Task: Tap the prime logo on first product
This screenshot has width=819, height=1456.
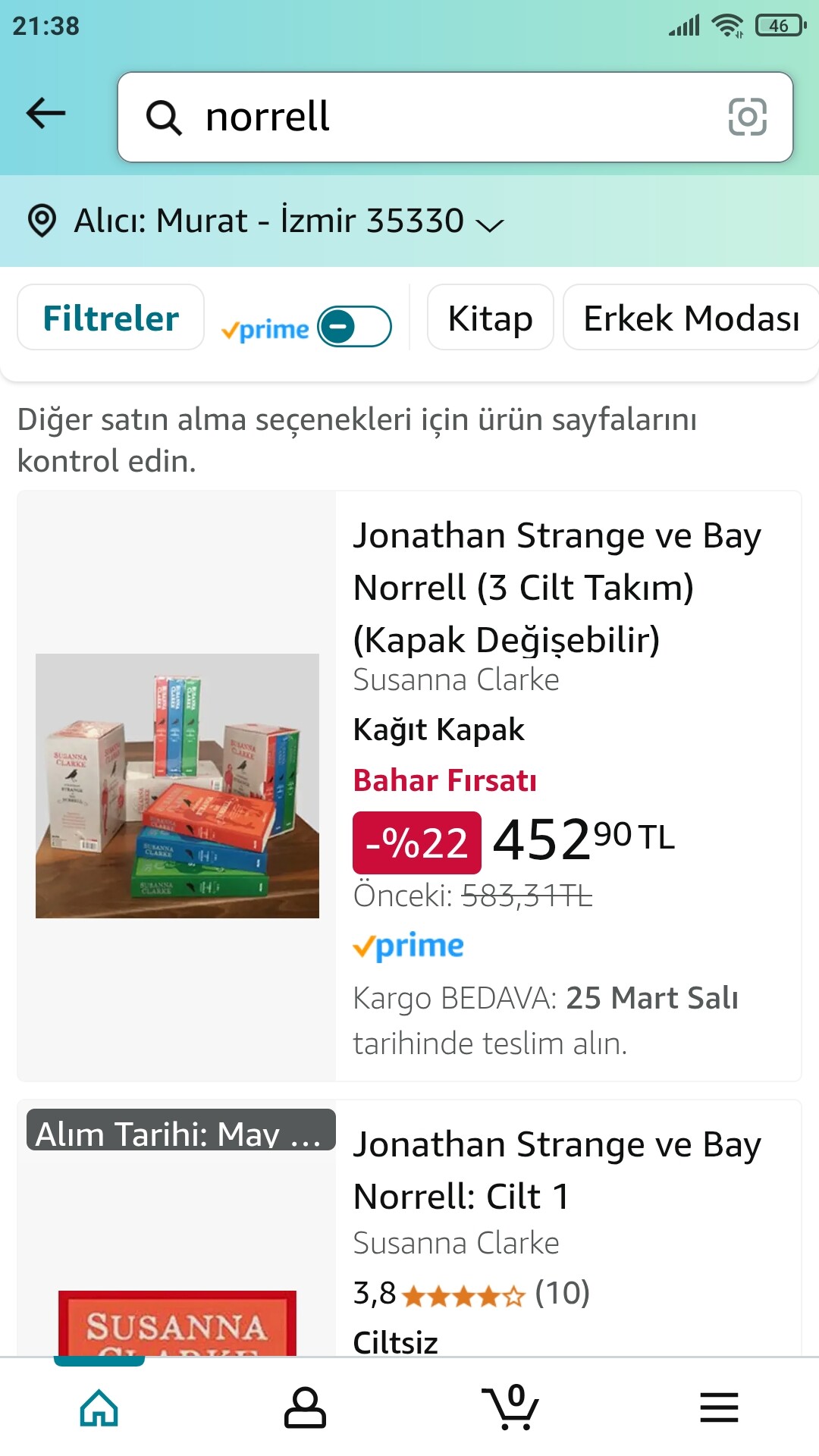Action: 409,946
